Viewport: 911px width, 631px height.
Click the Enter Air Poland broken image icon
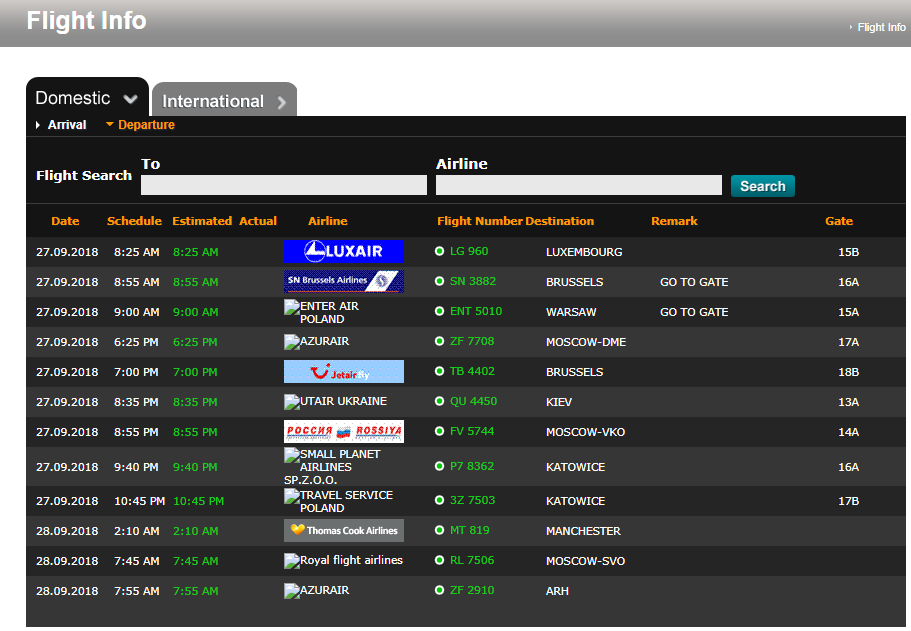(292, 307)
